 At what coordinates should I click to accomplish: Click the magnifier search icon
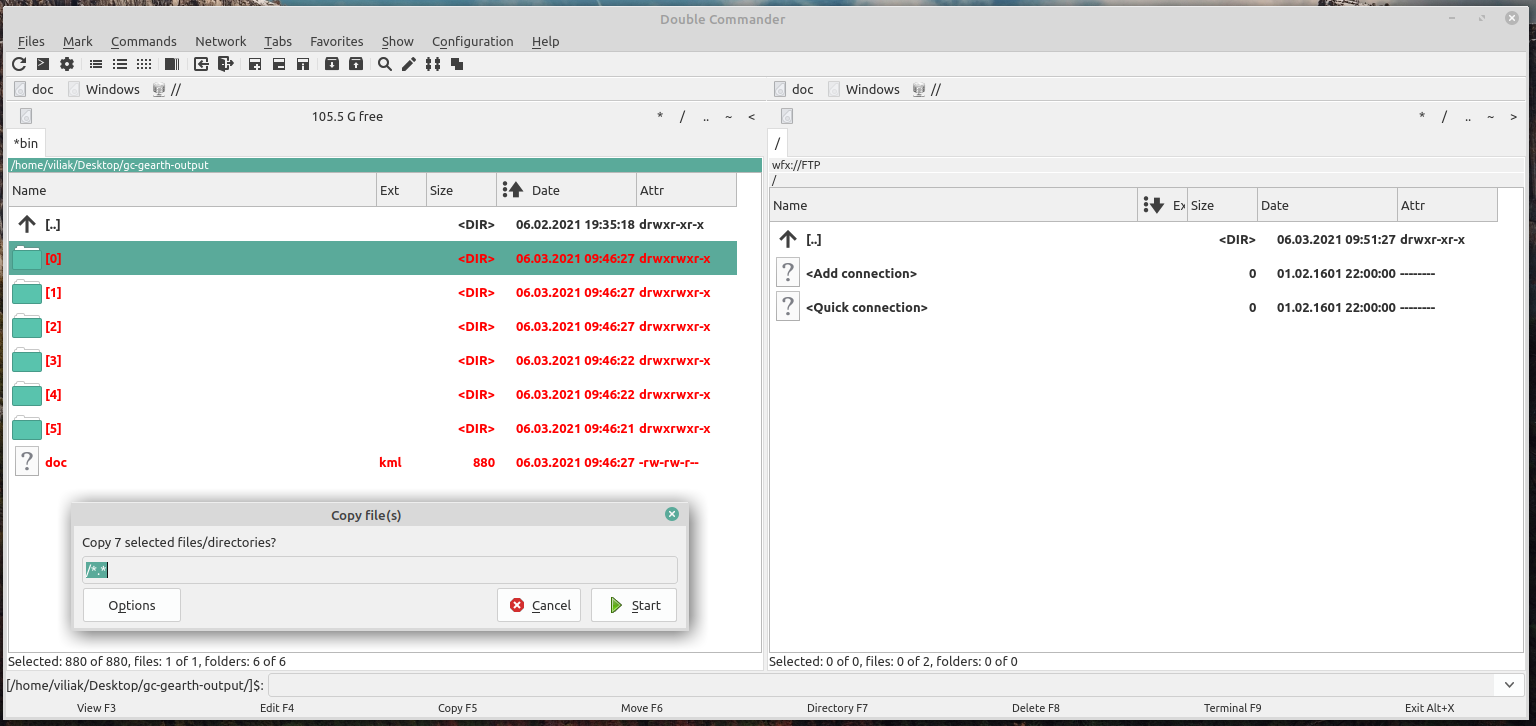click(385, 64)
